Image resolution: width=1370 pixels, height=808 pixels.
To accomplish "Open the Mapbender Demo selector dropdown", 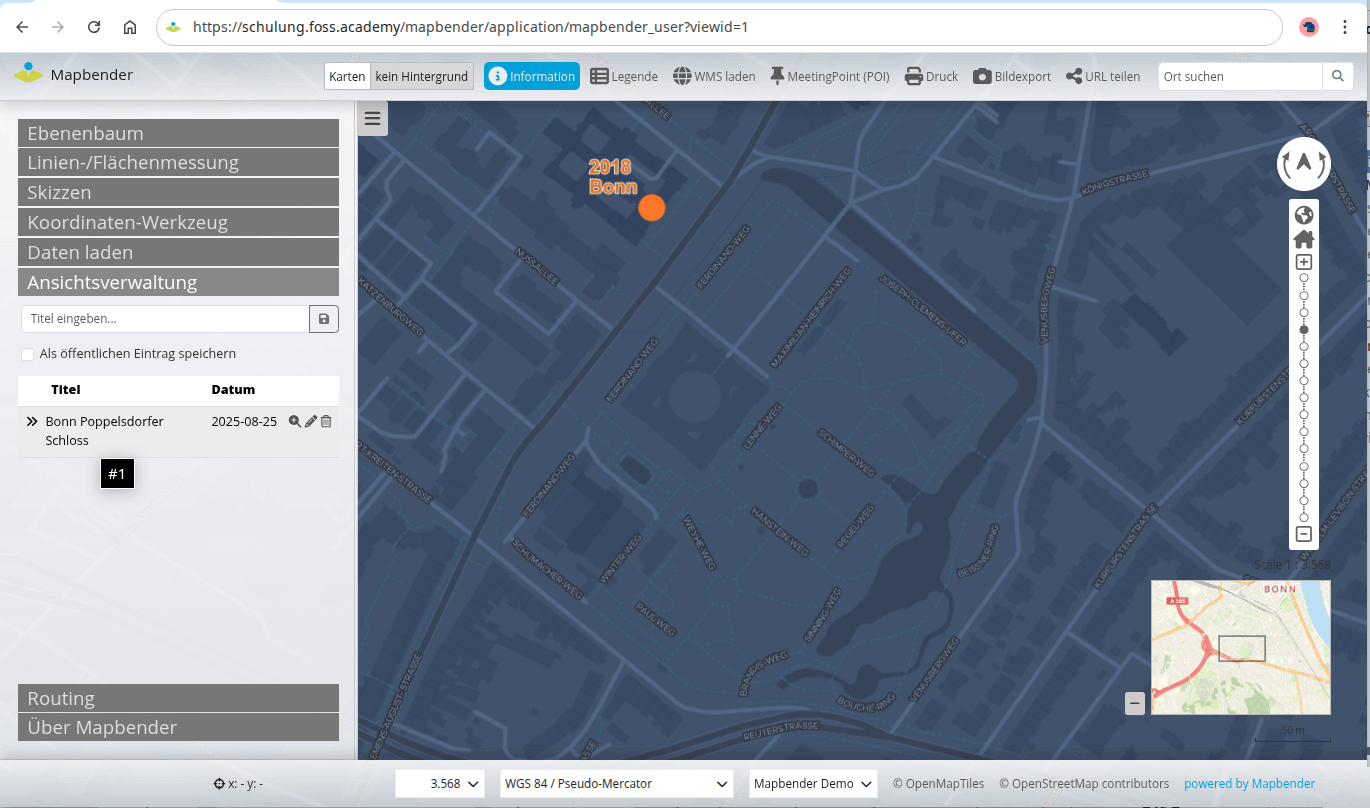I will [x=813, y=784].
